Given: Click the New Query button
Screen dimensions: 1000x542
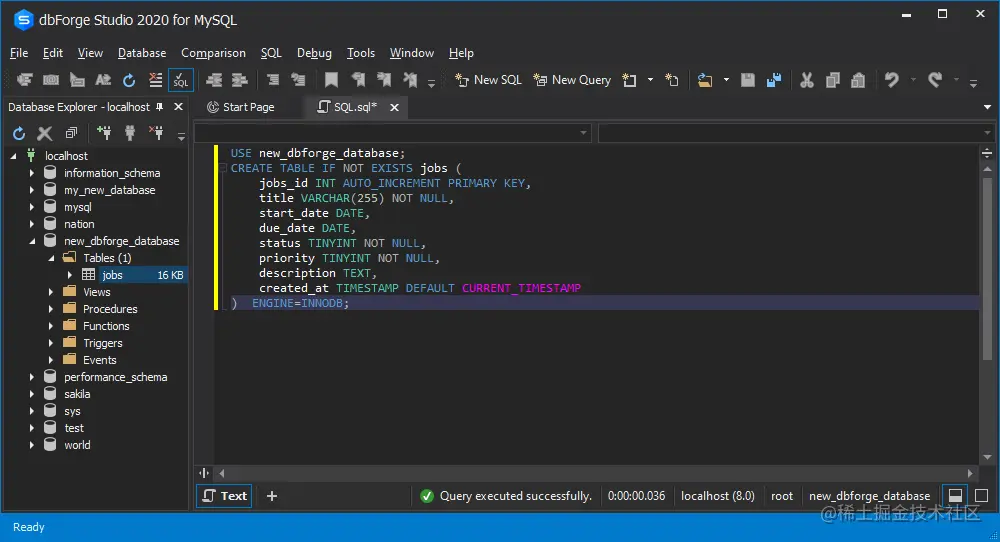Looking at the screenshot, I should point(572,80).
